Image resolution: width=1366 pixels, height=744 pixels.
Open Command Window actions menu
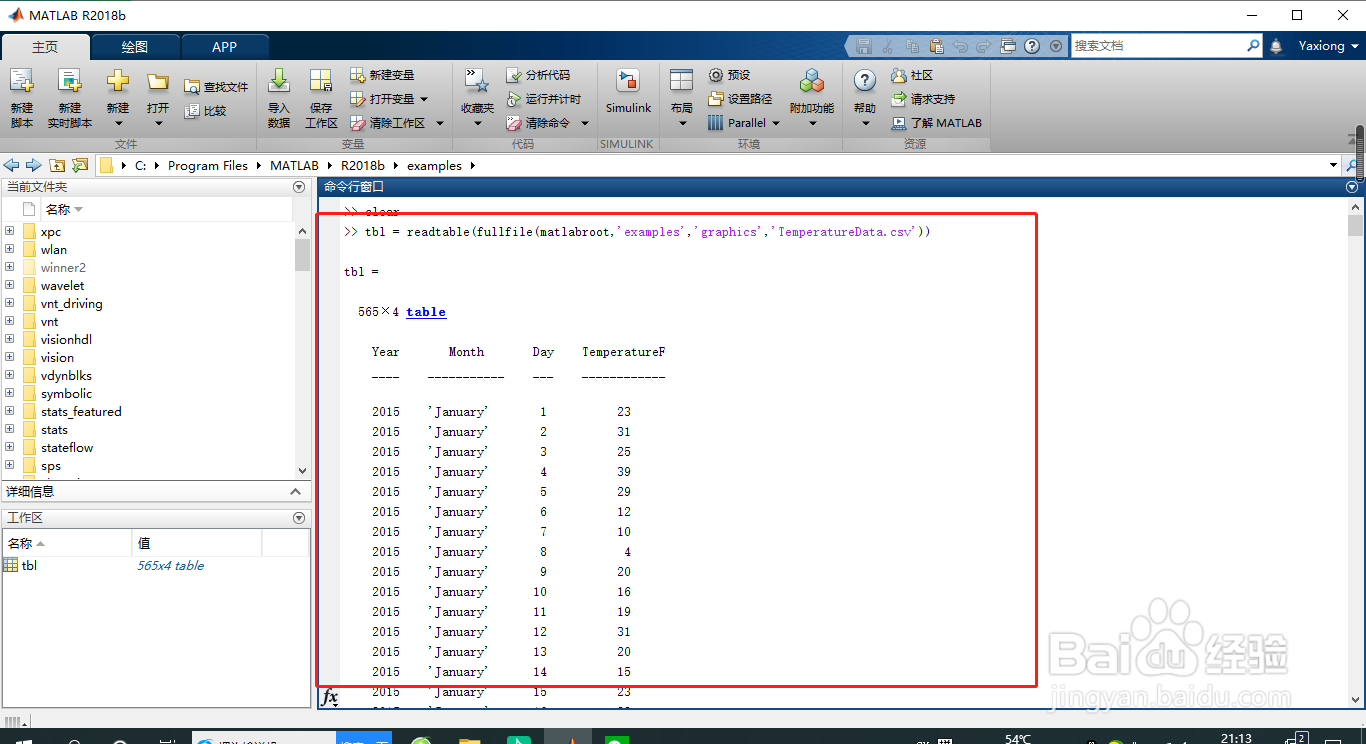click(x=1352, y=186)
